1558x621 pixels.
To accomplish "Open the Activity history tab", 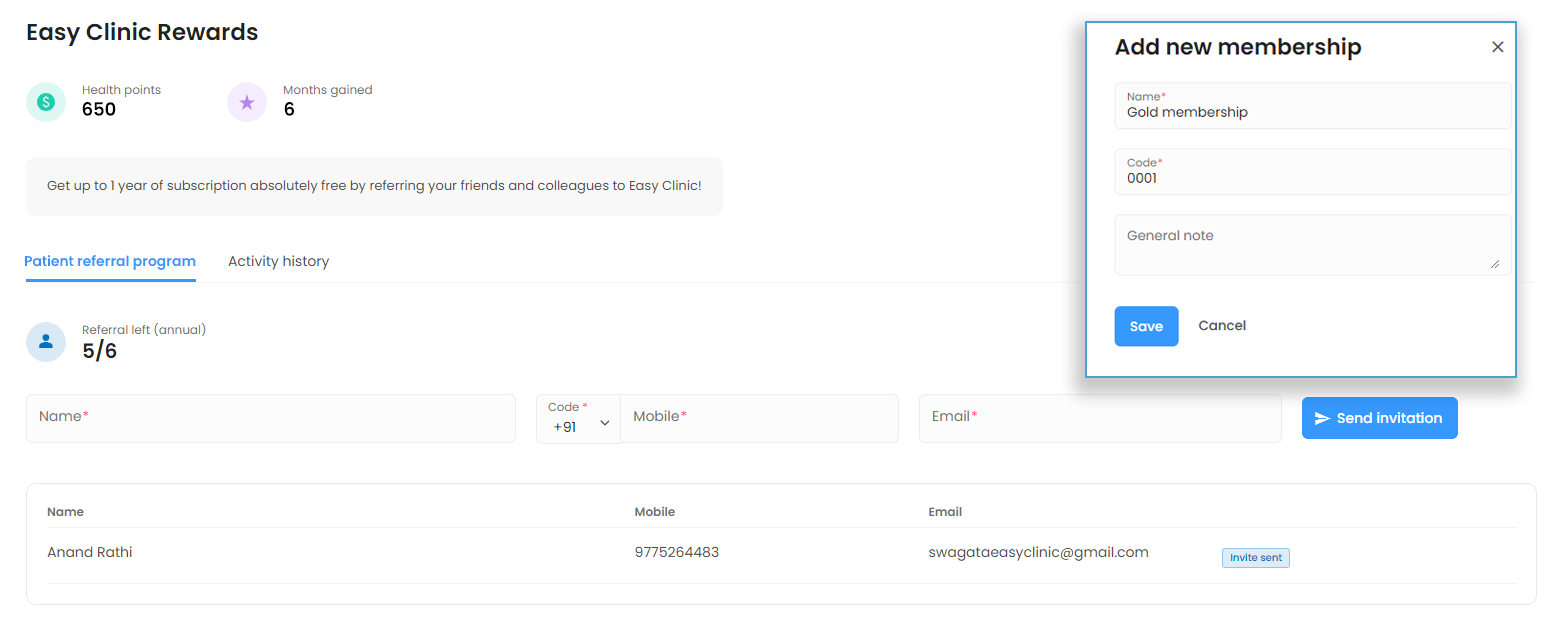I will (x=278, y=261).
